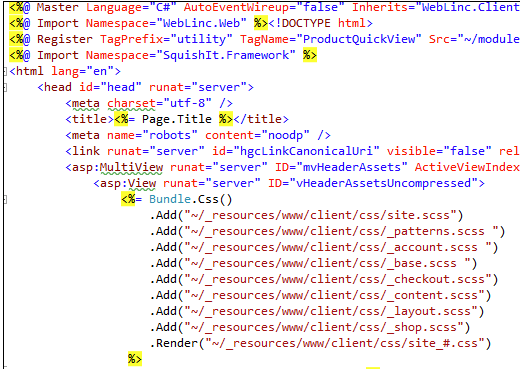Click the asp:MultiView tag name
The height and width of the screenshot is (369, 520).
[x=118, y=167]
